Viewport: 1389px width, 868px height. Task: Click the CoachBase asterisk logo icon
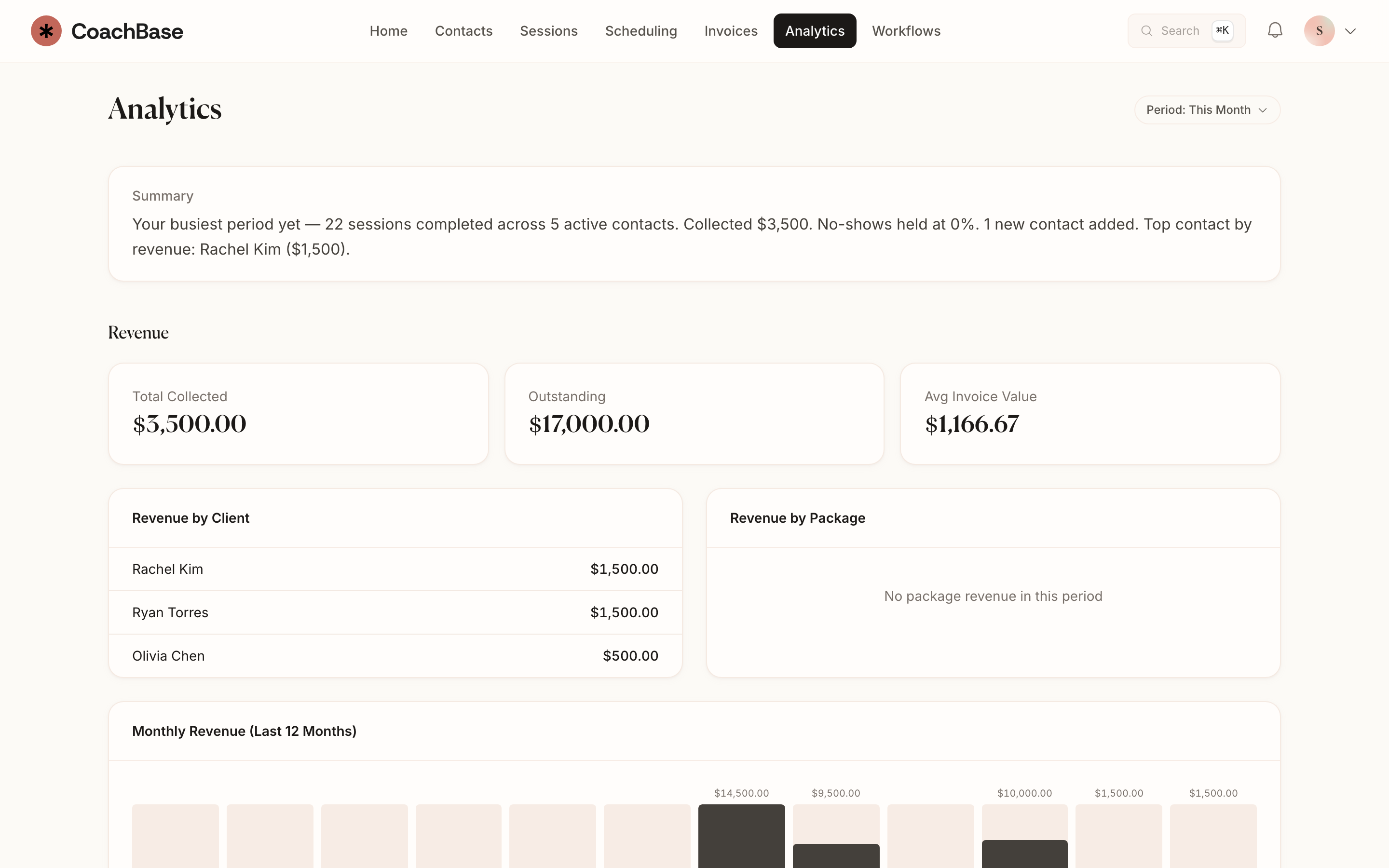point(46,31)
